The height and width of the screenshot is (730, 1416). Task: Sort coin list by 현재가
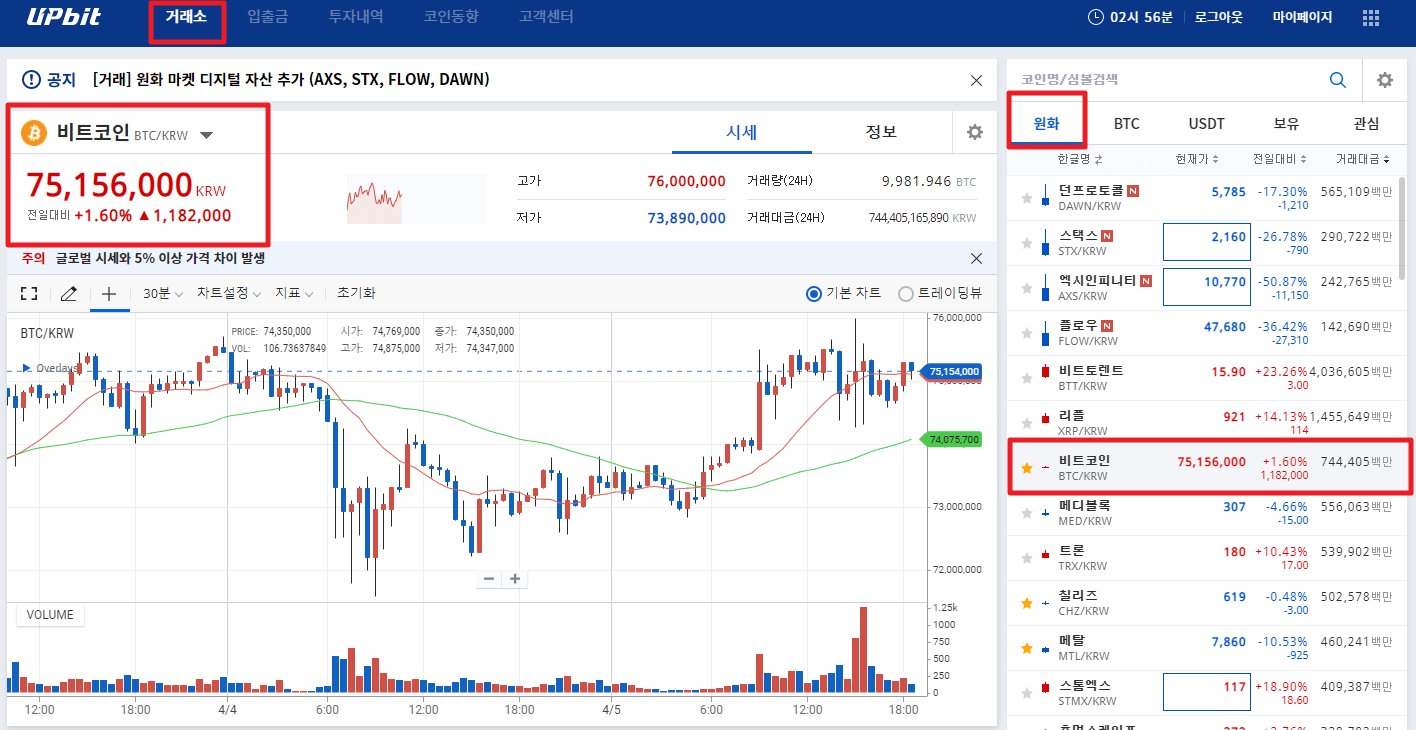1198,159
